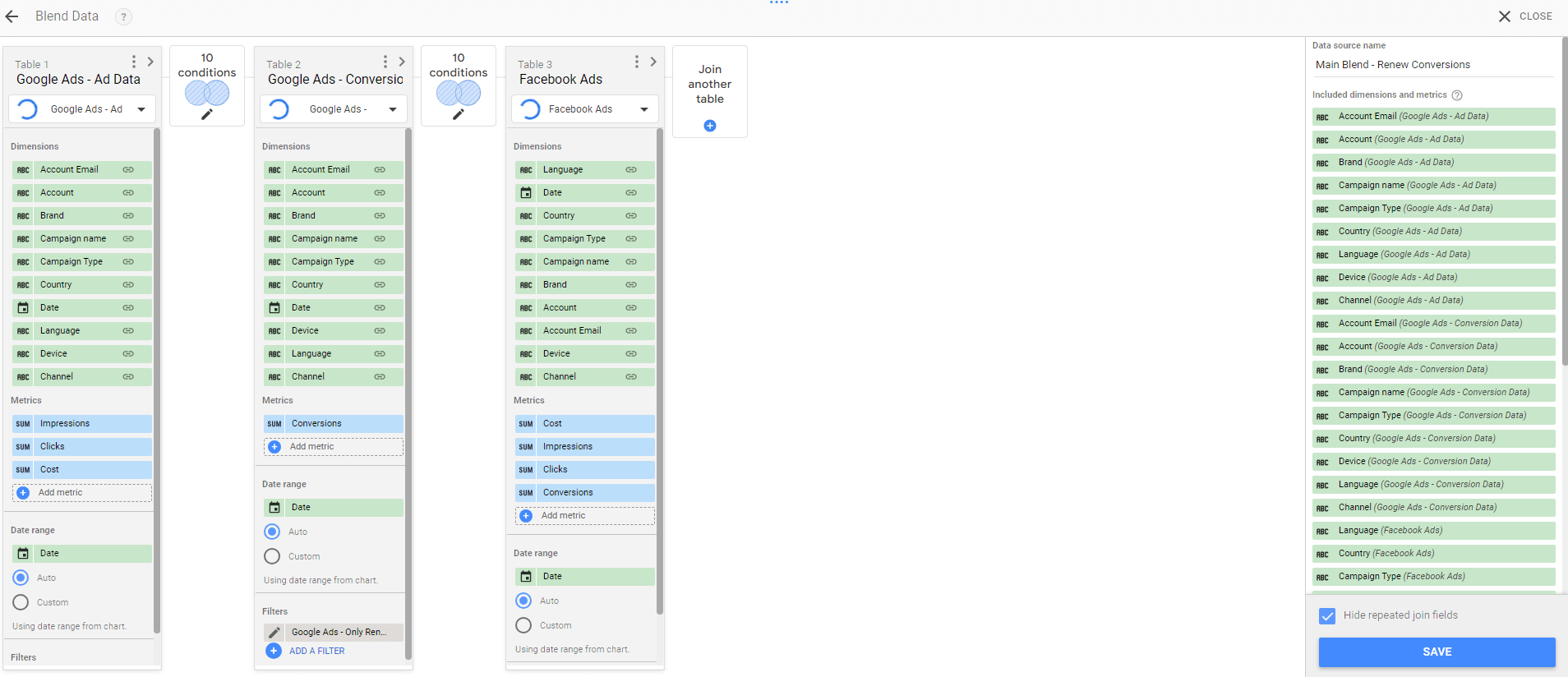
Task: Select Device dimension in Table 3
Action: [585, 354]
